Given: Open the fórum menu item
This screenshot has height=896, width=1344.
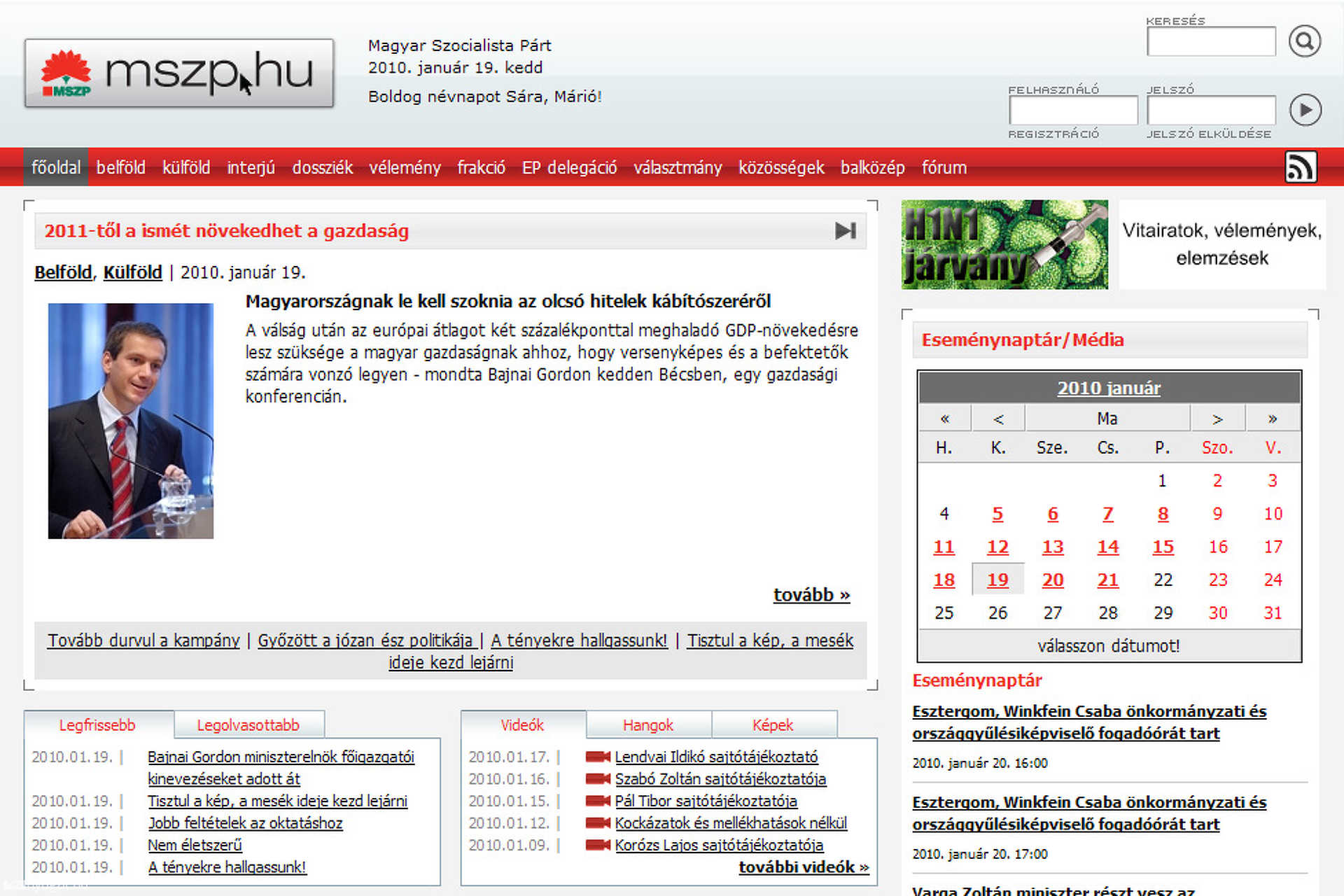Looking at the screenshot, I should point(944,167).
